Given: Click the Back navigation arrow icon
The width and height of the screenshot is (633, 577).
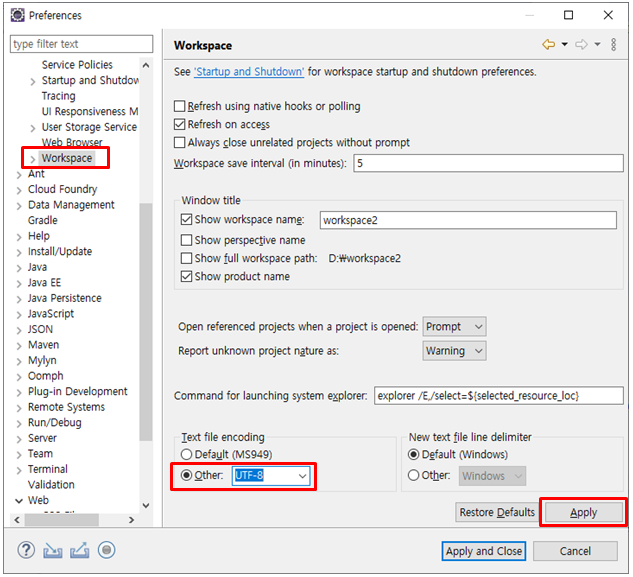Looking at the screenshot, I should tap(549, 44).
